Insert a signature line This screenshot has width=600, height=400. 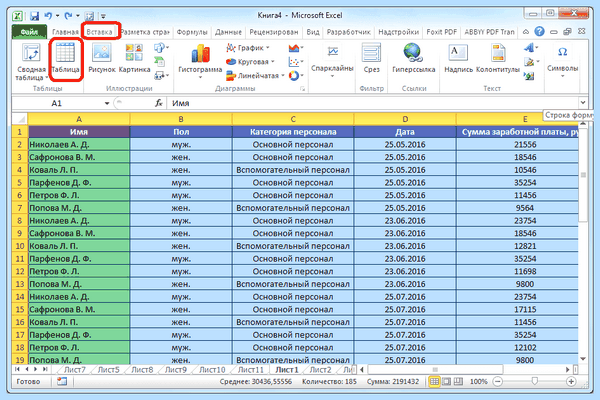(529, 62)
